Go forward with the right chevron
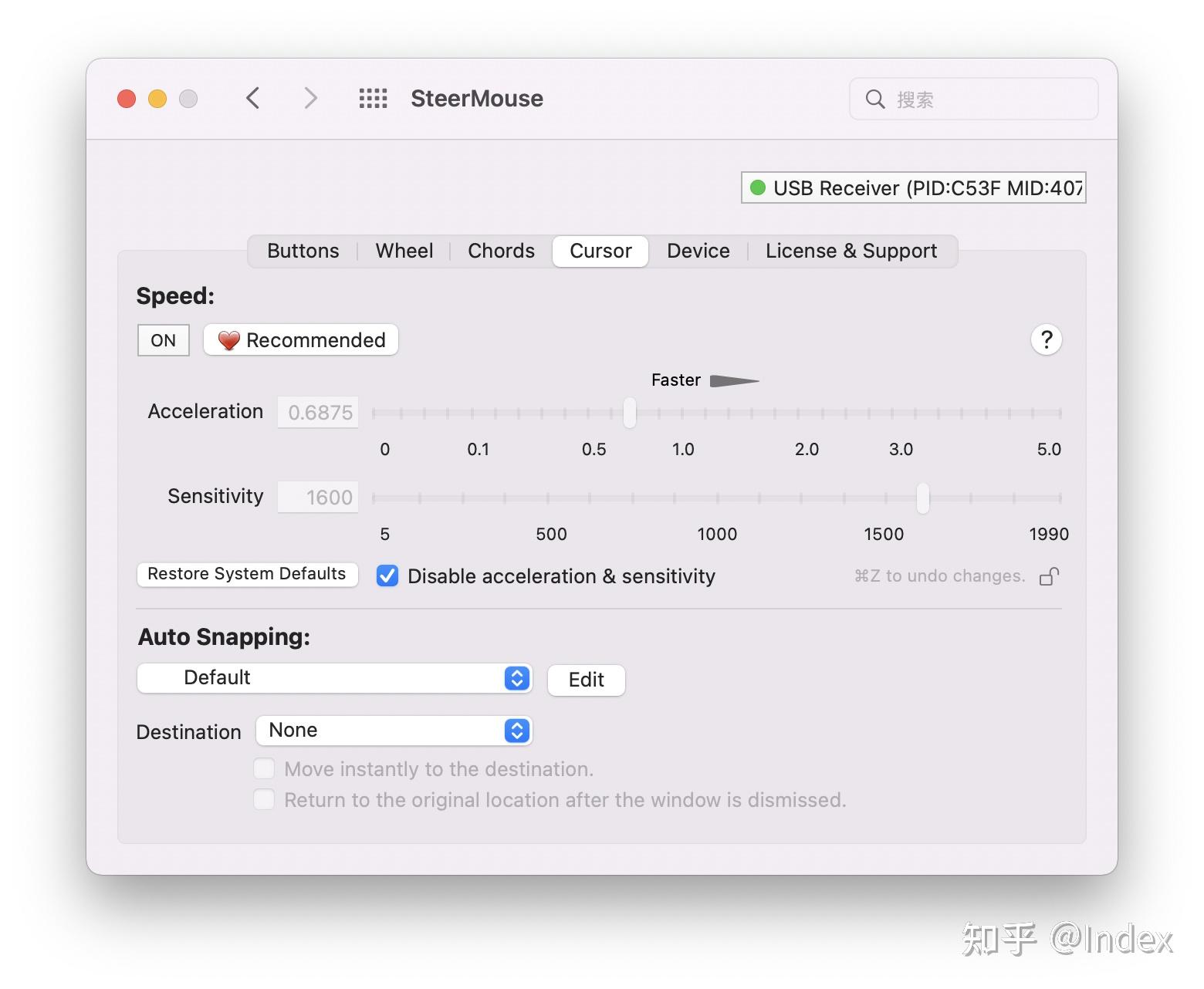The height and width of the screenshot is (989, 1204). point(310,98)
